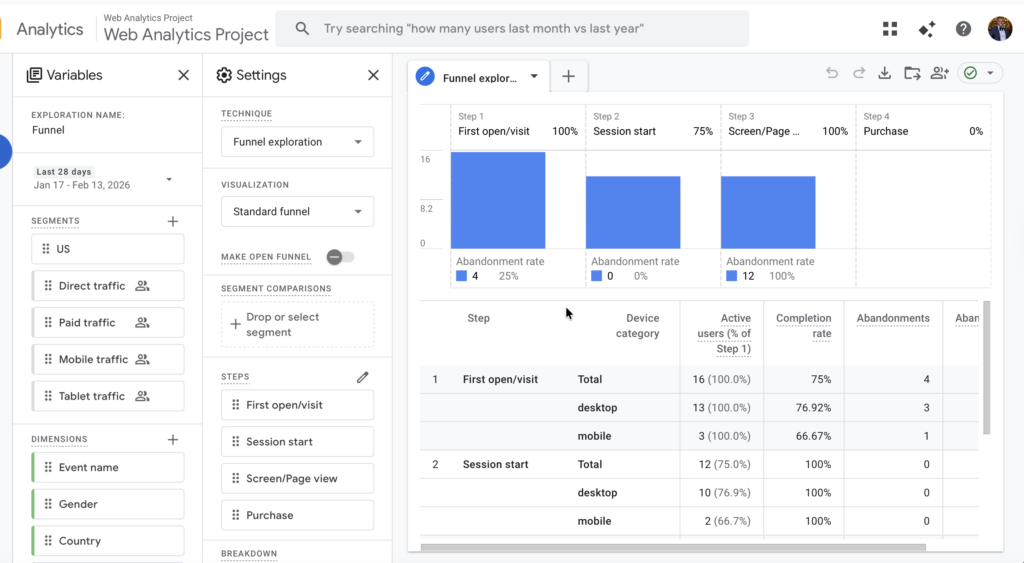Screen dimensions: 1024x563
Task: Download the exploration via export icon
Action: (x=884, y=73)
